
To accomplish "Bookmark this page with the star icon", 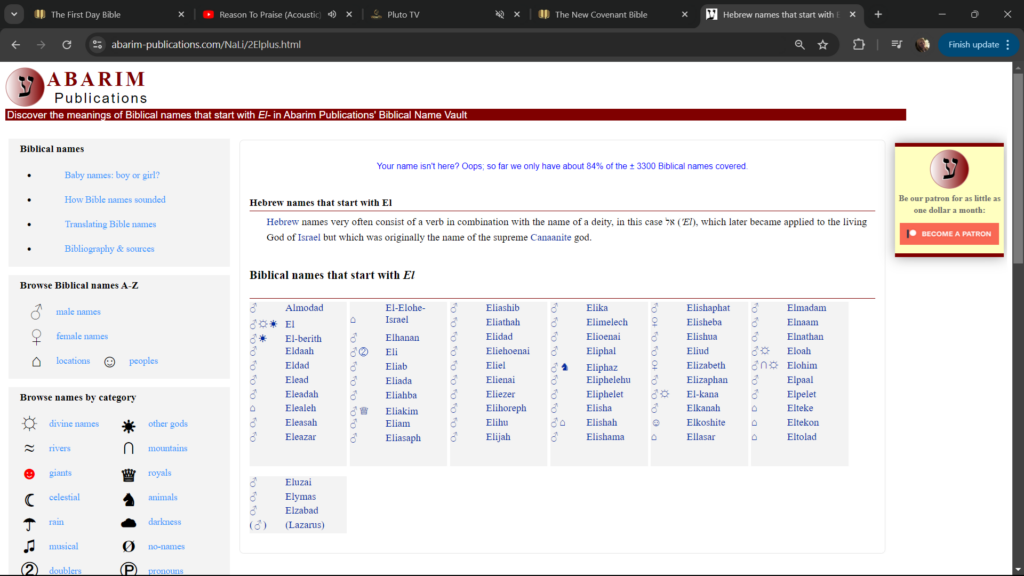I will point(823,45).
